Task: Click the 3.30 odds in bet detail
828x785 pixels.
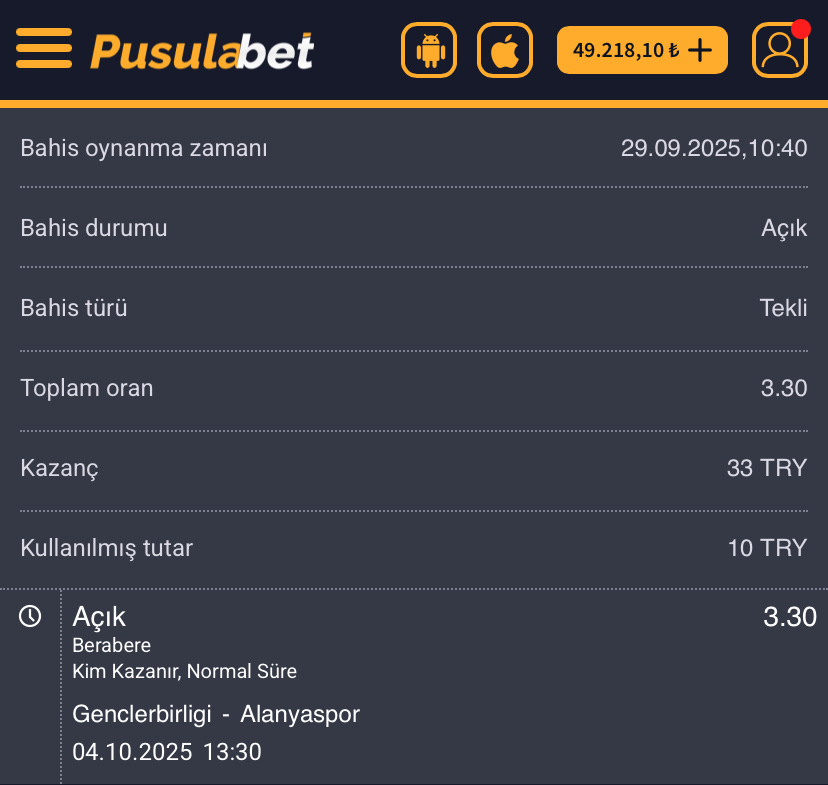Action: coord(789,617)
